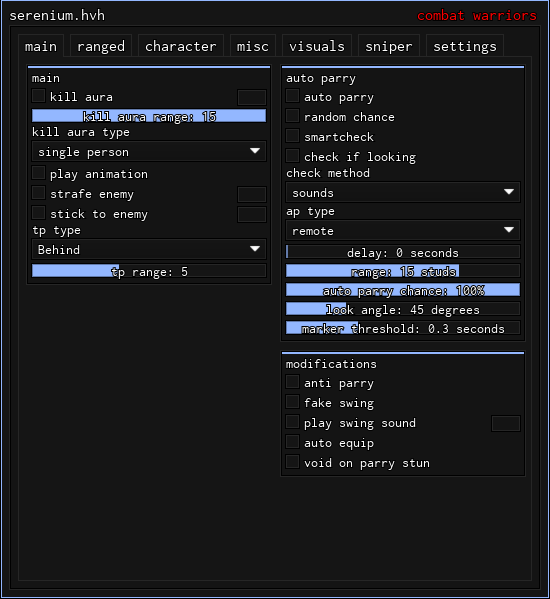Viewport: 550px width, 599px height.
Task: Click the auto parry chance slider
Action: (403, 290)
